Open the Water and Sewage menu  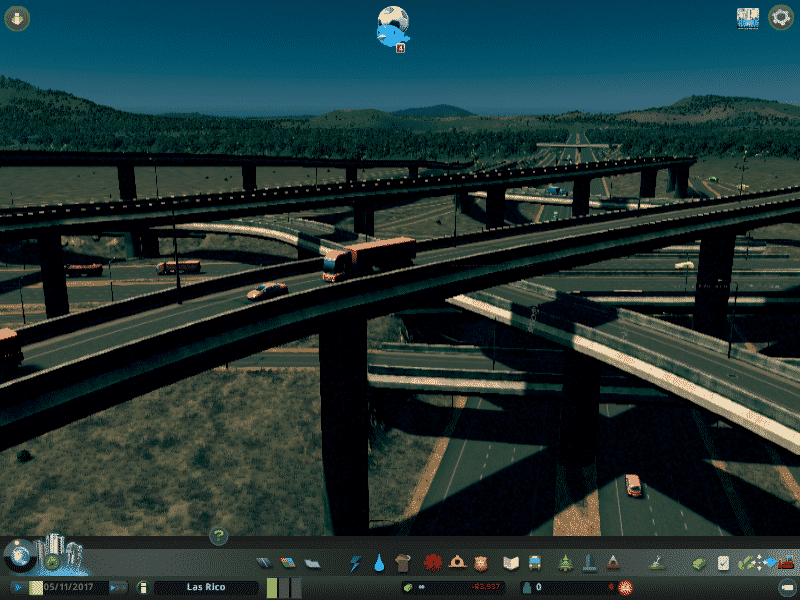[379, 563]
